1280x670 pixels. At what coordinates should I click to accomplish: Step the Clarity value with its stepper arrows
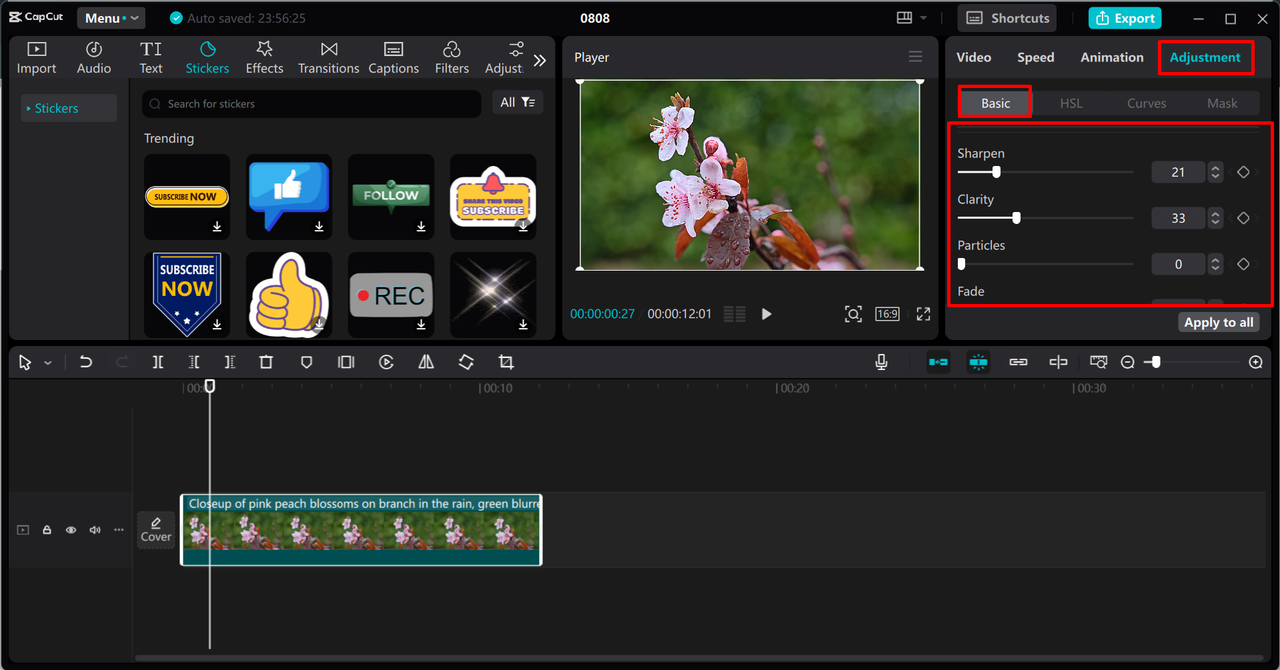pyautogui.click(x=1215, y=218)
